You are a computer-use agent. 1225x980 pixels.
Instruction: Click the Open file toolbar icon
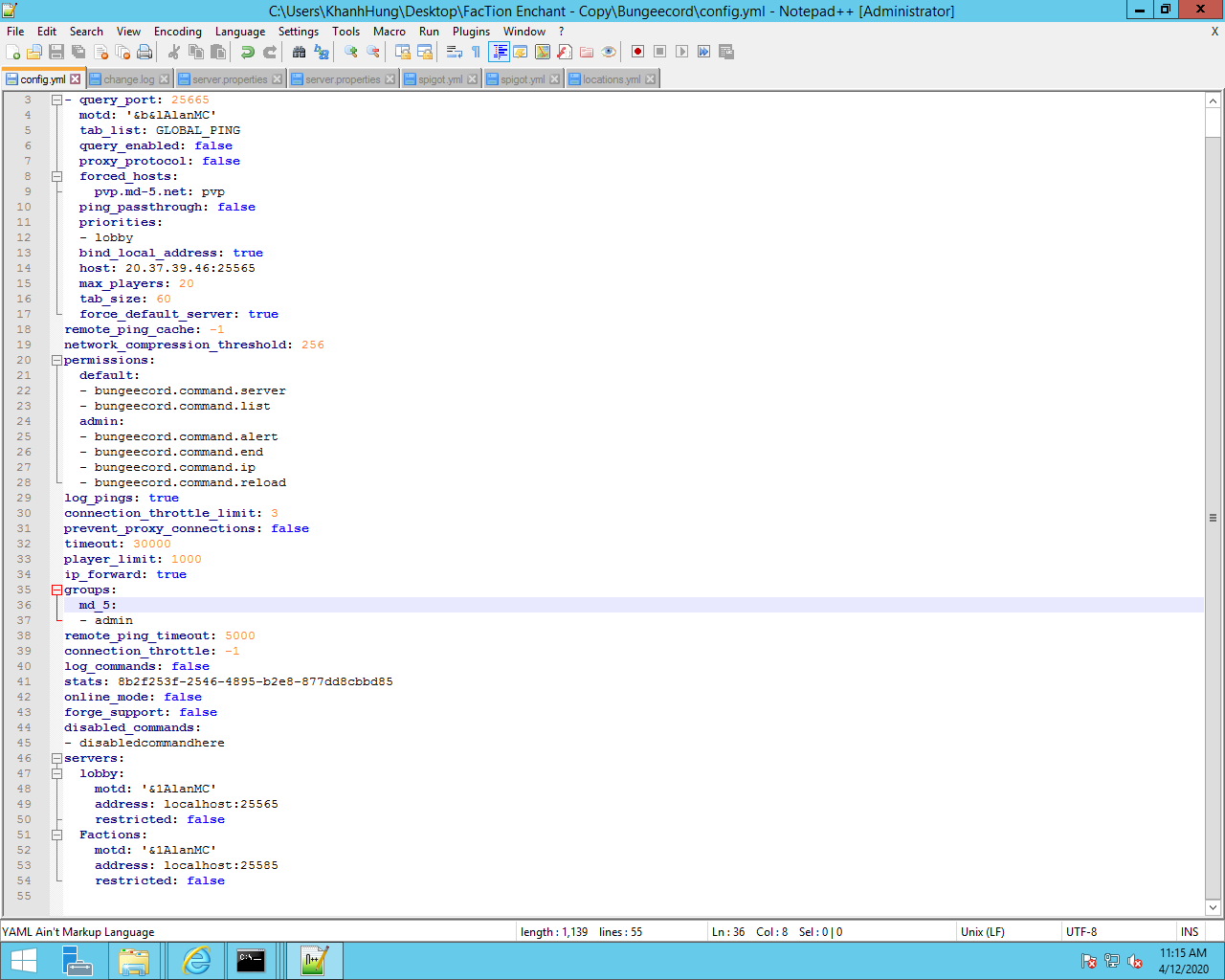pyautogui.click(x=34, y=52)
